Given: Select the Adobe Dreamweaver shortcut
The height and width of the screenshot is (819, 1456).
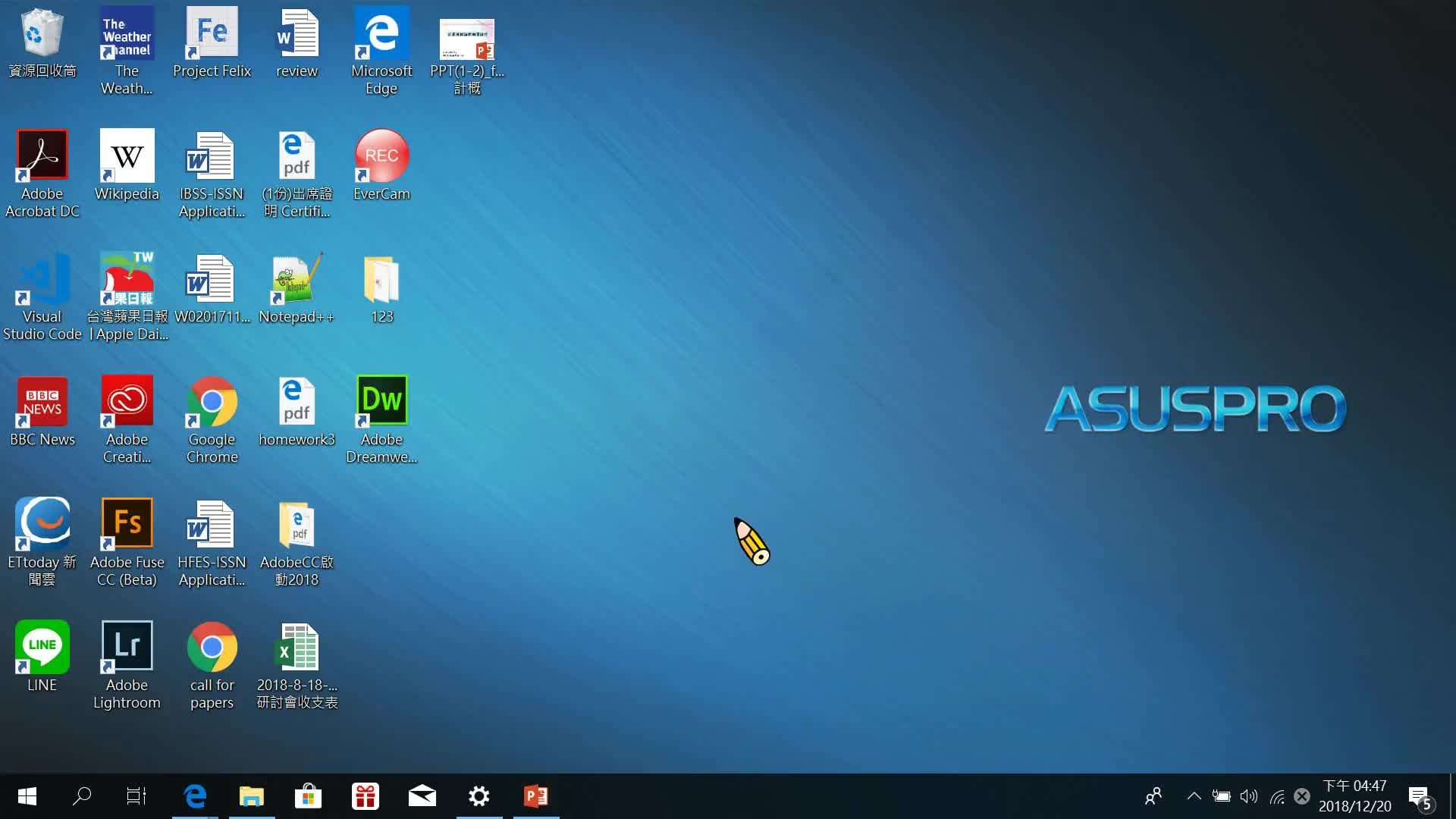Looking at the screenshot, I should coord(381,419).
